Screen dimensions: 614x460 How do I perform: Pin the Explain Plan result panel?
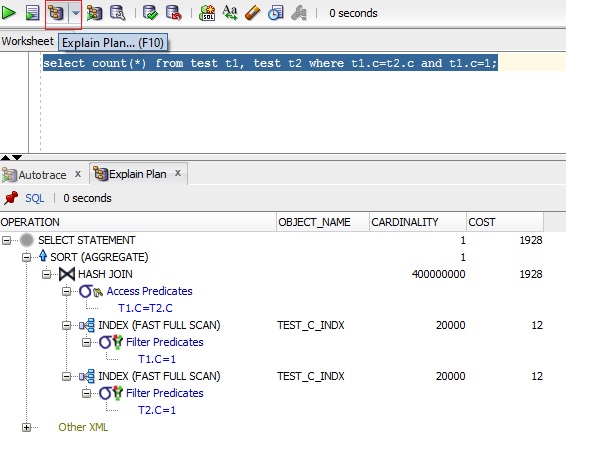(x=11, y=199)
